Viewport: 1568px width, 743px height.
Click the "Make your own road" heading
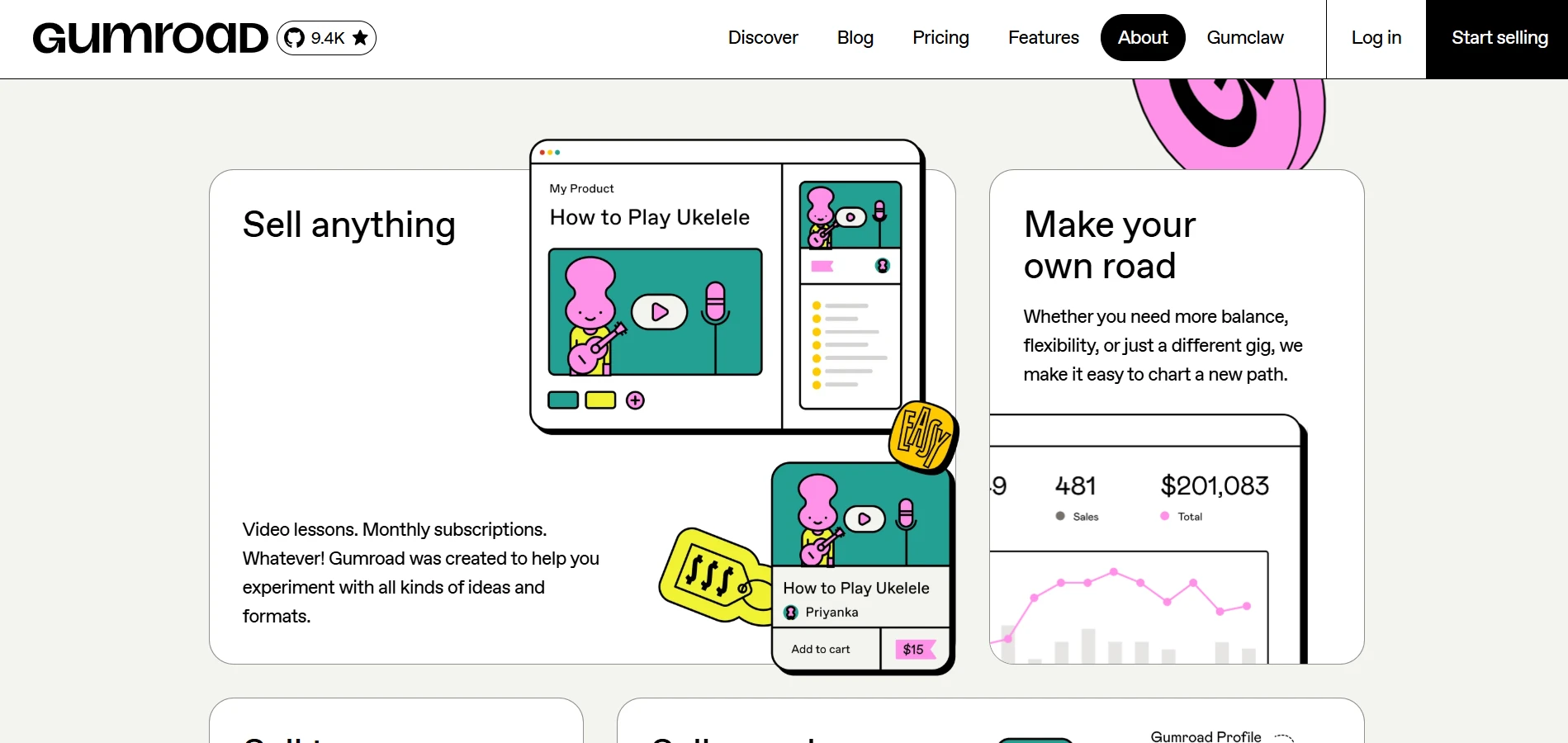click(x=1110, y=245)
